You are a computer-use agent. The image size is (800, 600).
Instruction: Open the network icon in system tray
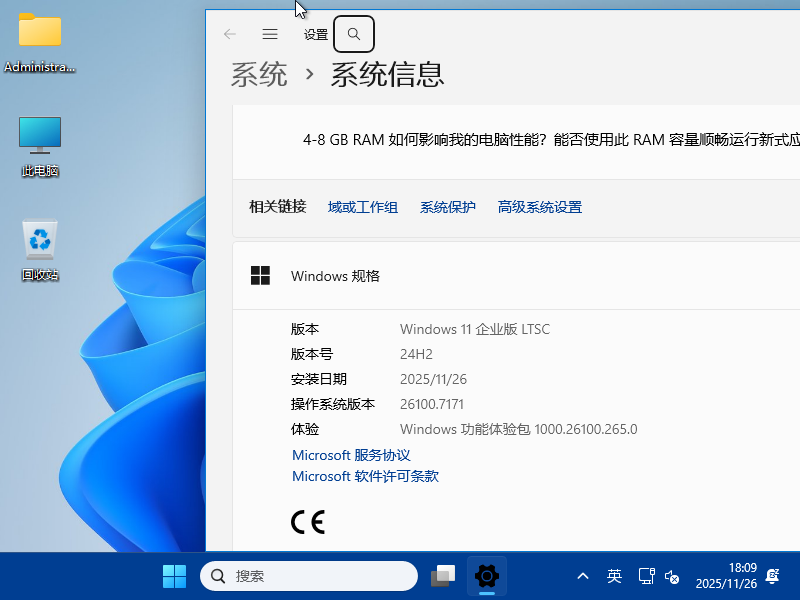(646, 576)
